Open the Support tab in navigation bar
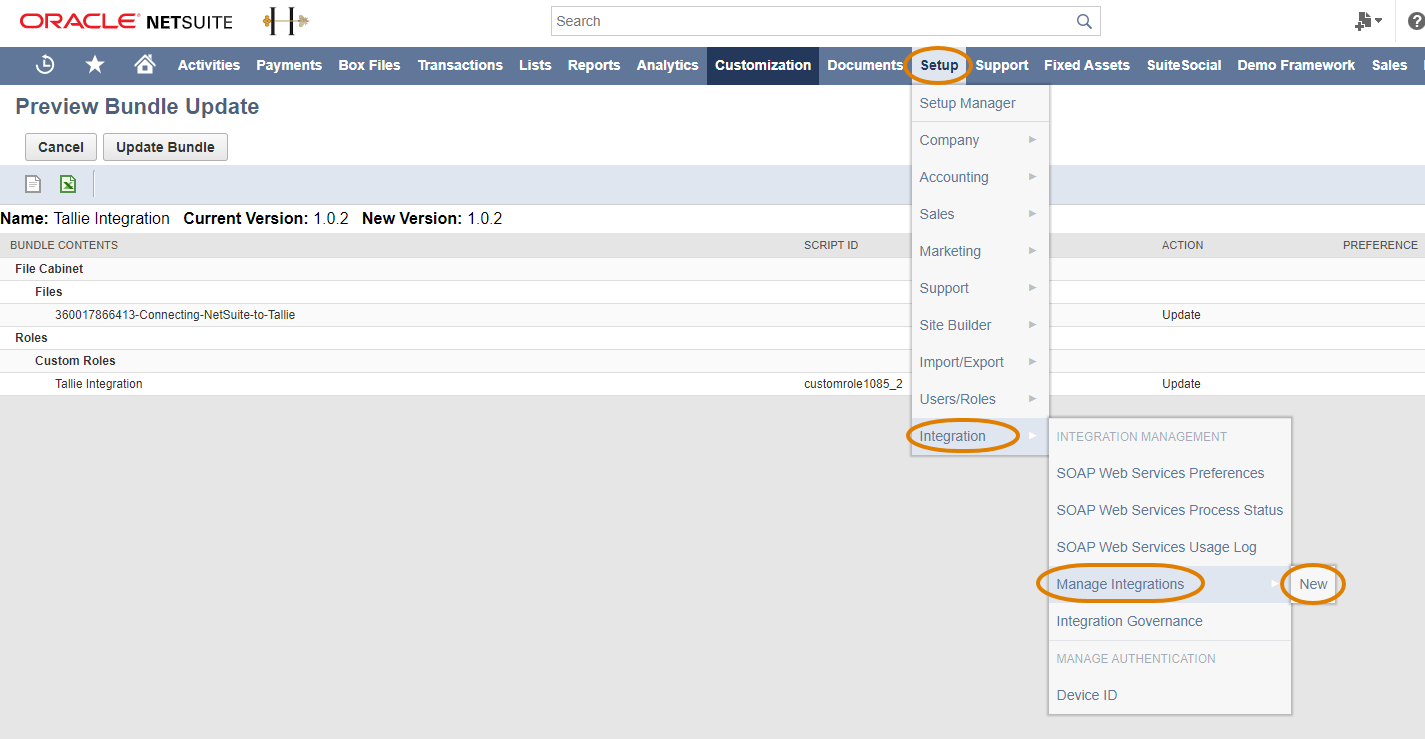The height and width of the screenshot is (739, 1425). tap(1002, 65)
